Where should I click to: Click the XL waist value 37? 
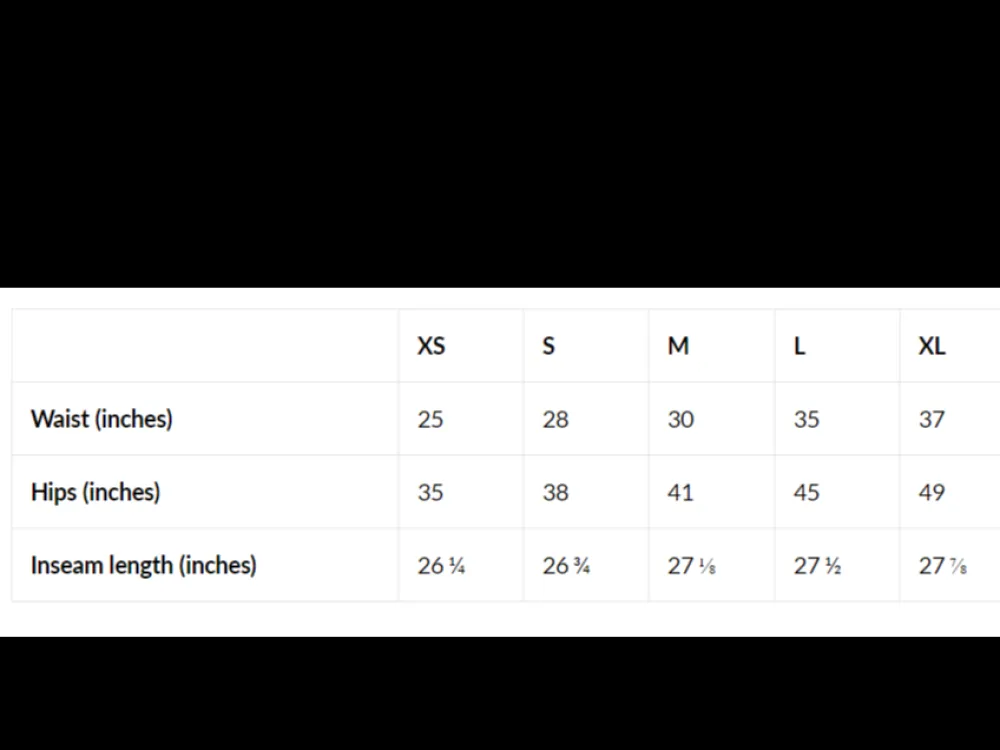(932, 420)
